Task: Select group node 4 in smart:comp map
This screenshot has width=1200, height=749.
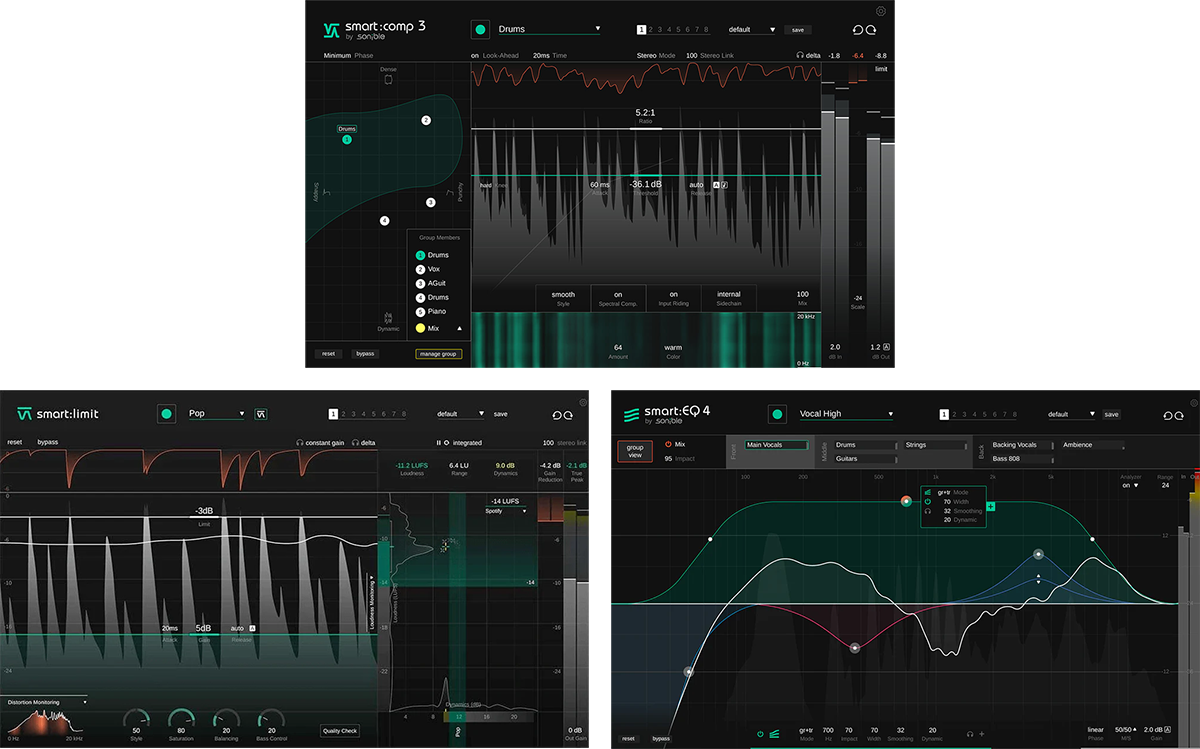Action: pos(384,220)
